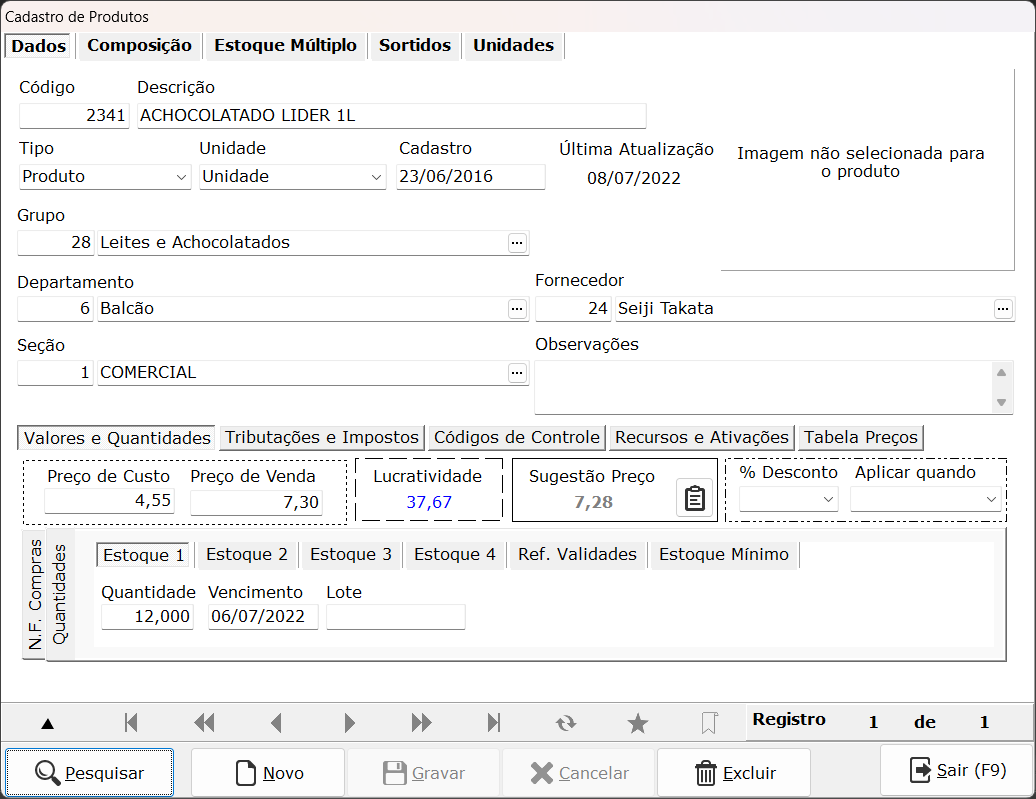Open the Tributações e Impostos tab
The image size is (1036, 799).
(322, 438)
